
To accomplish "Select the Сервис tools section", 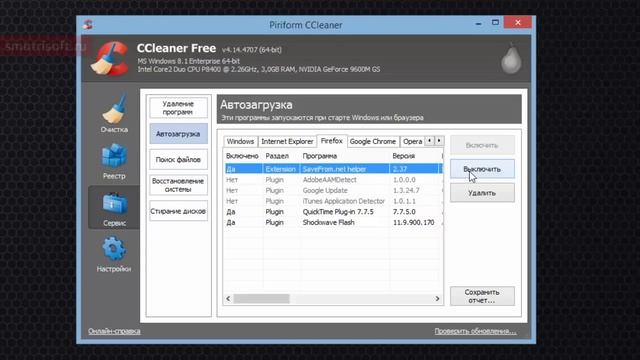I will 114,208.
